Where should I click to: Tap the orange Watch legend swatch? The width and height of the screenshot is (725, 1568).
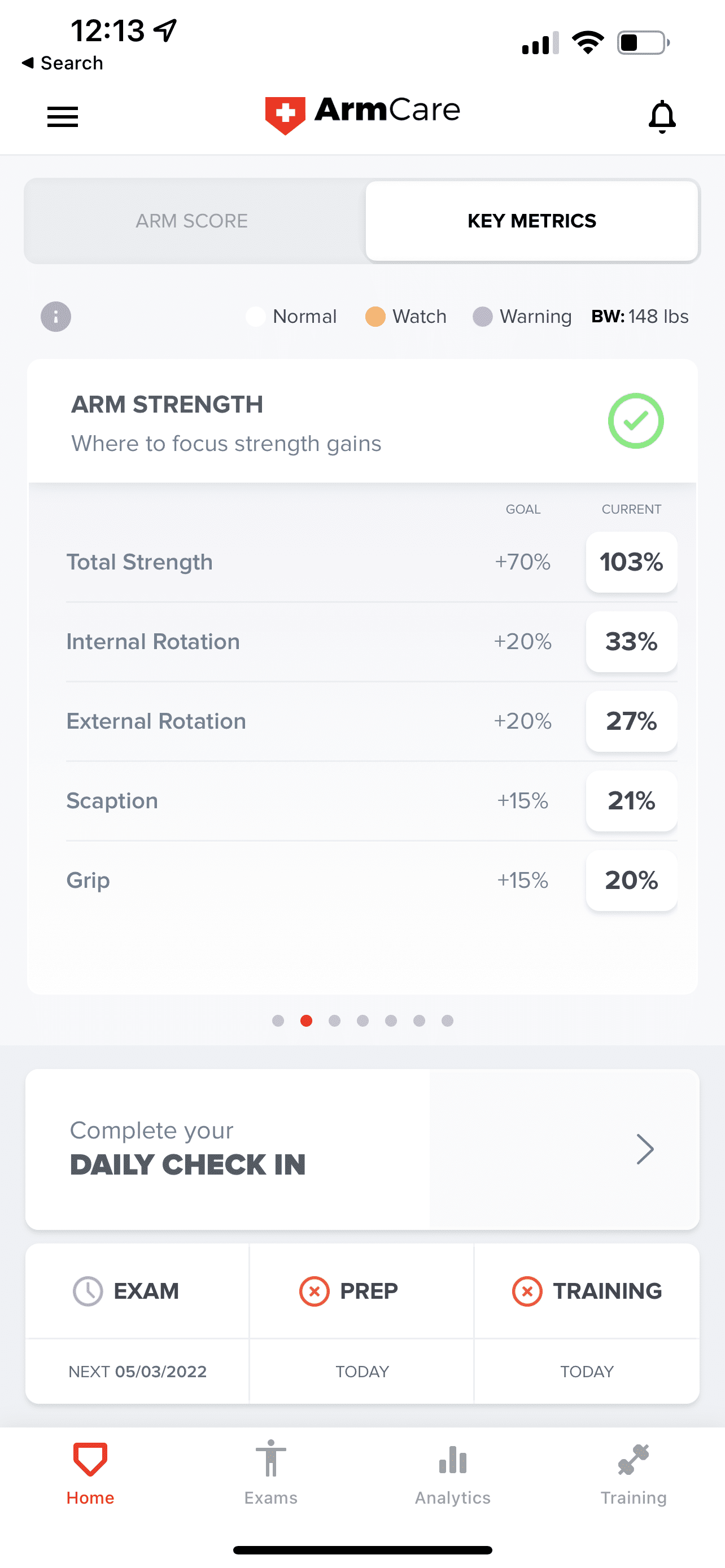pos(375,317)
